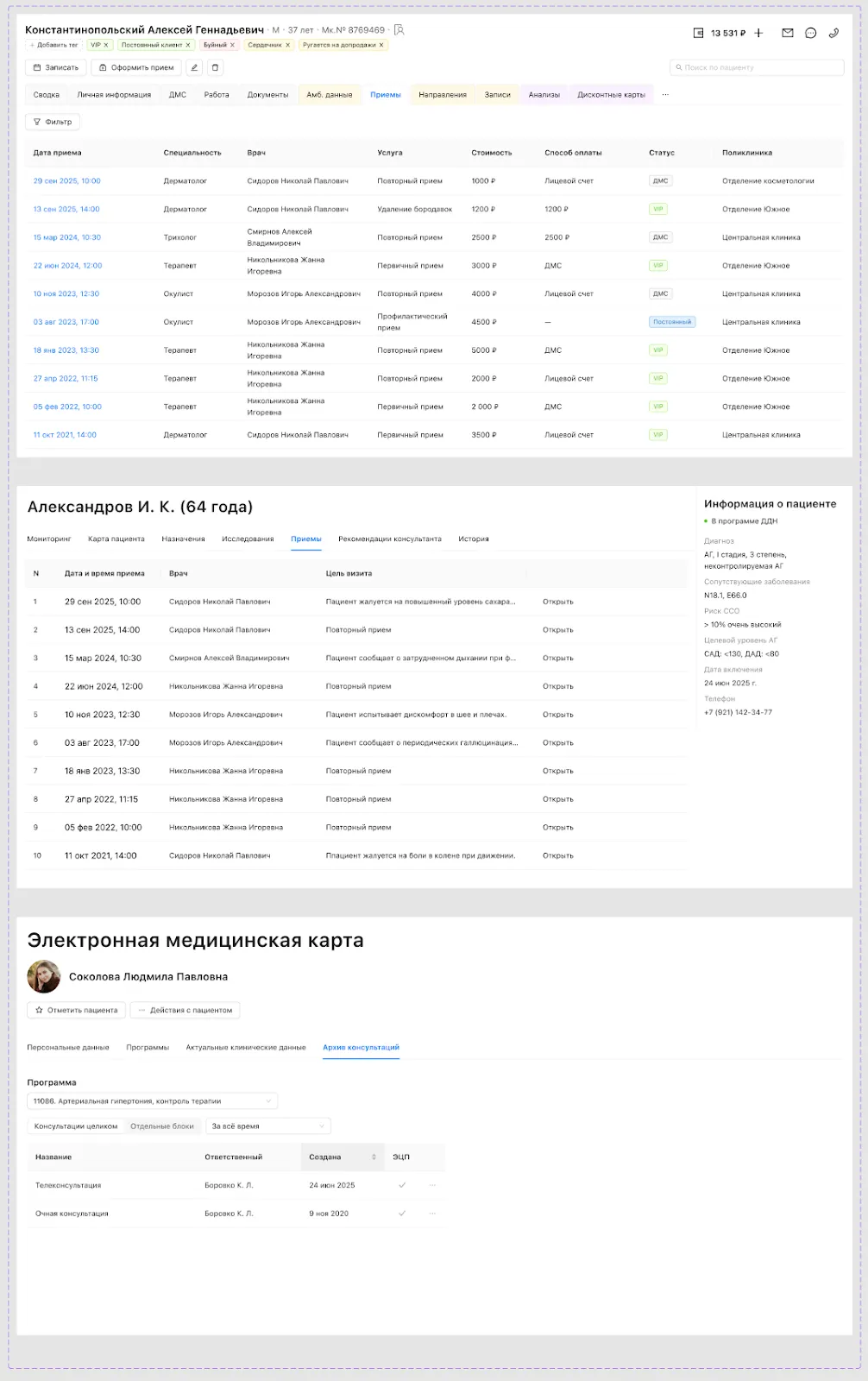
Task: Open appointment link 29 сен 2025, 10:00
Action: [x=67, y=181]
